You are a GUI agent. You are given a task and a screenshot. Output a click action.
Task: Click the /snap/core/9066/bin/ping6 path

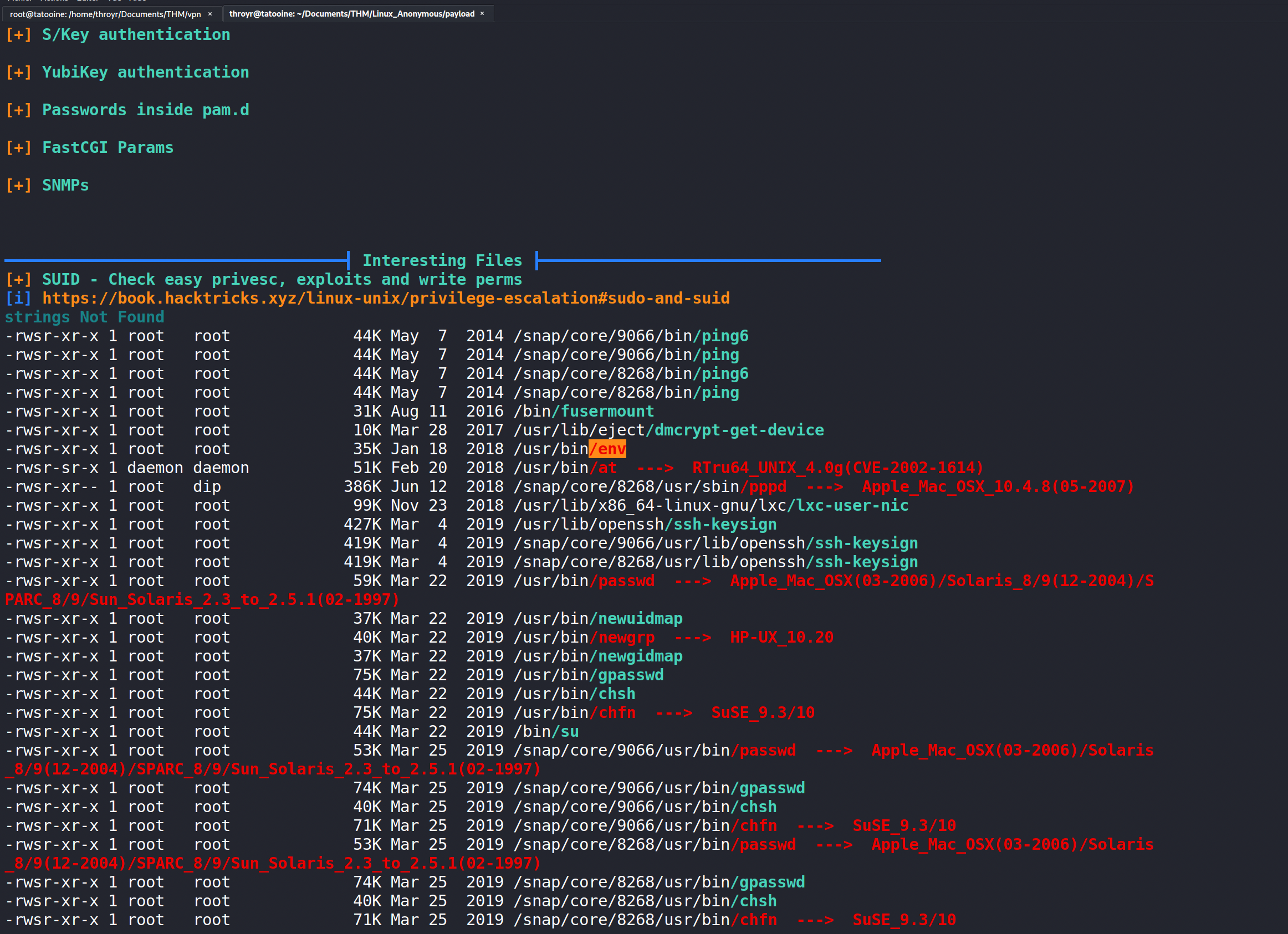coord(631,336)
